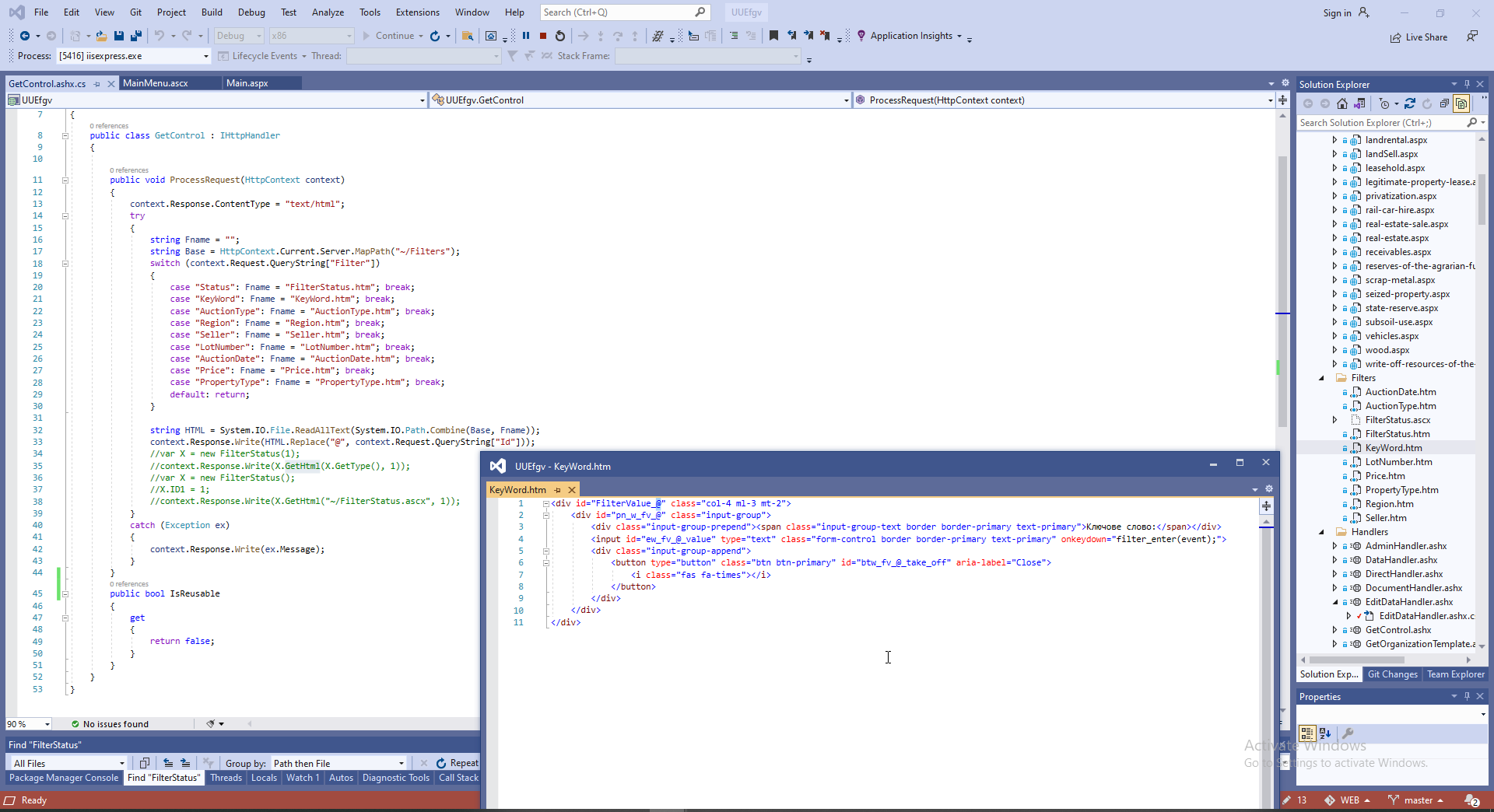The width and height of the screenshot is (1494, 812).
Task: Stop debugging with the red square
Action: point(543,36)
